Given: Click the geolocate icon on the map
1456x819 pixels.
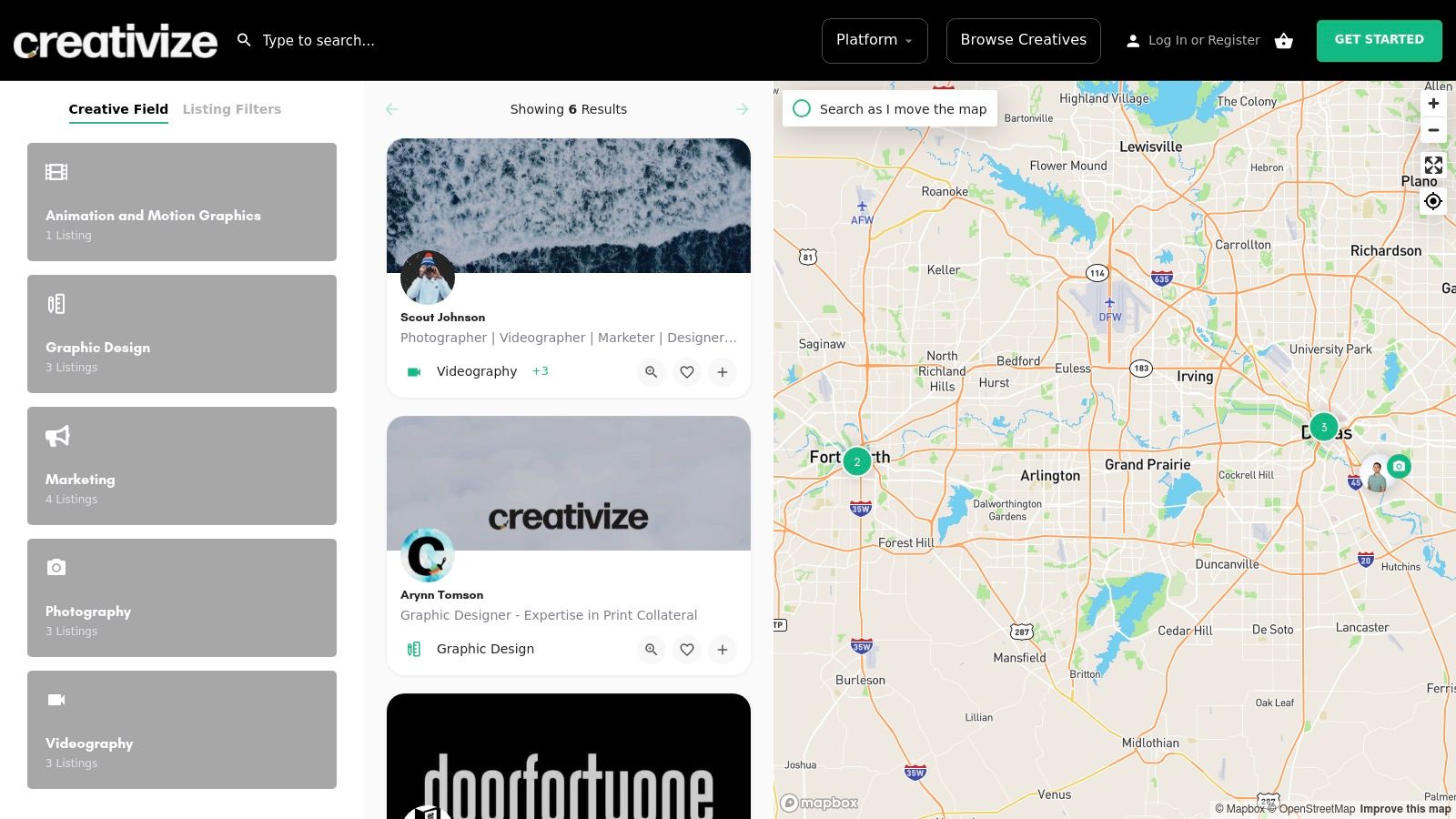Looking at the screenshot, I should pos(1433,201).
